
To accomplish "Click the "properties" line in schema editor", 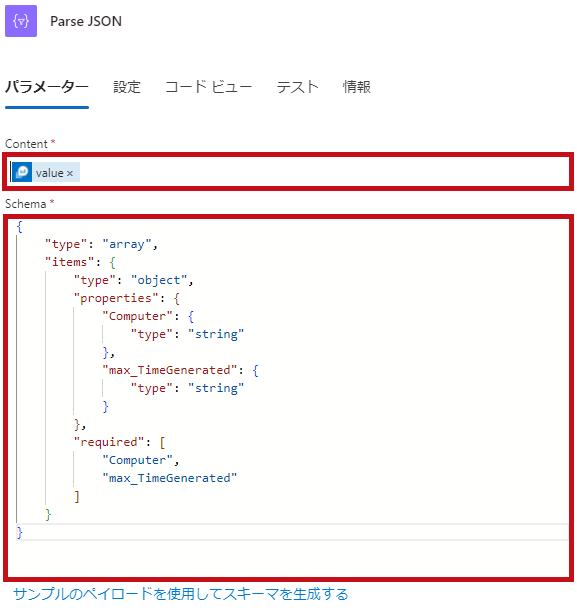I will coord(127,298).
